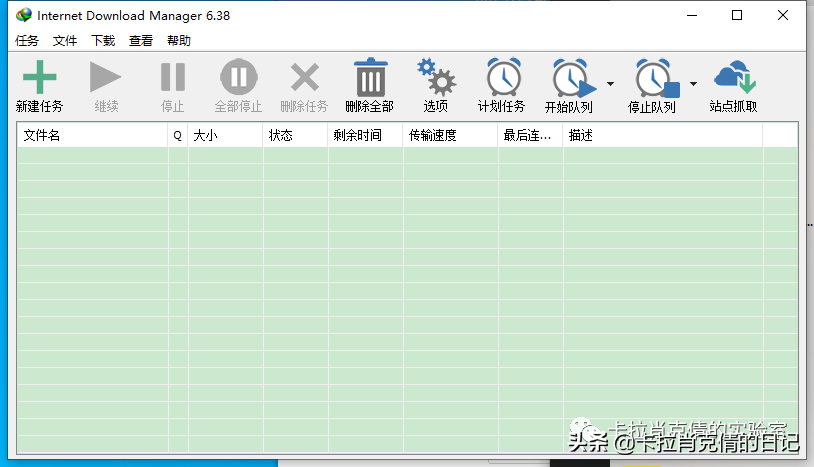Sort by 剩余时间 column header
Image resolution: width=814 pixels, height=467 pixels.
pos(365,135)
